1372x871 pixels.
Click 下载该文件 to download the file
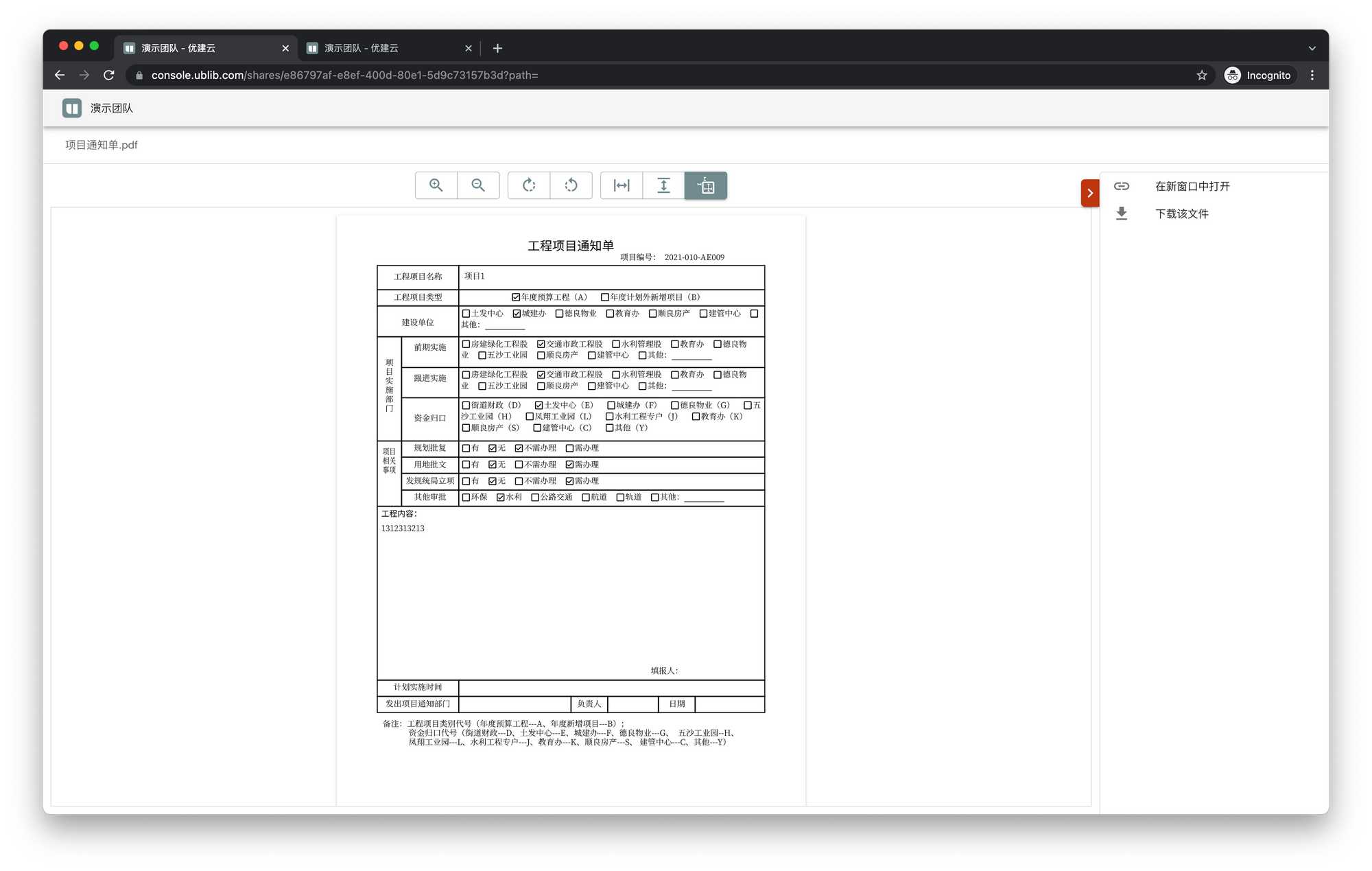point(1181,213)
